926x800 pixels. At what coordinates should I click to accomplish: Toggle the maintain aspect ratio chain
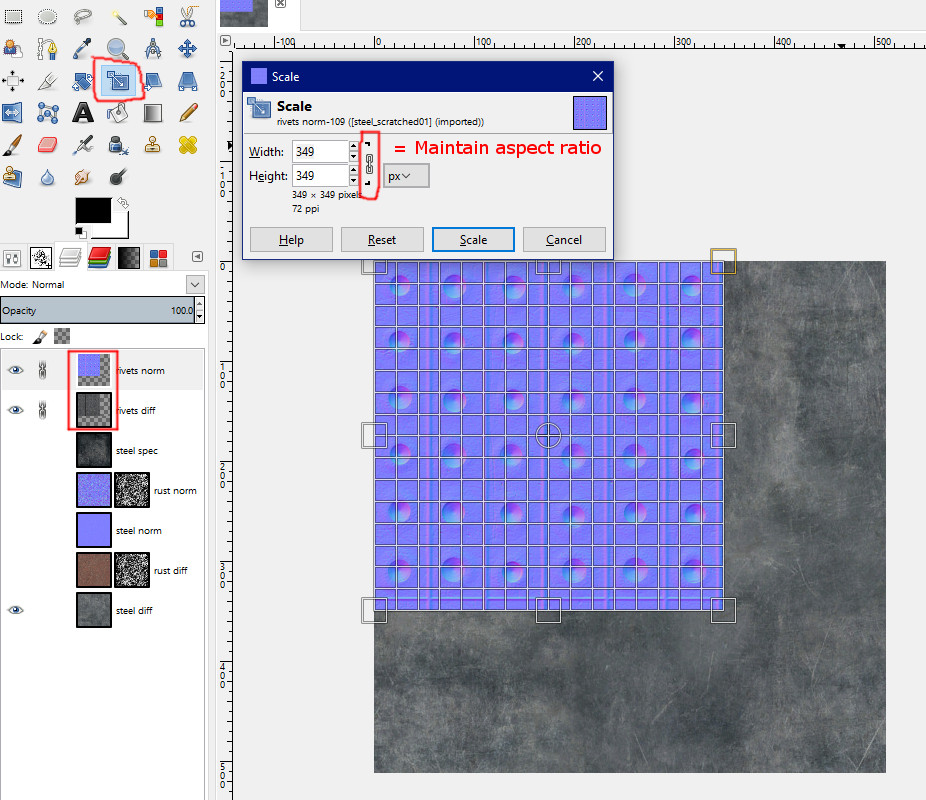368,163
